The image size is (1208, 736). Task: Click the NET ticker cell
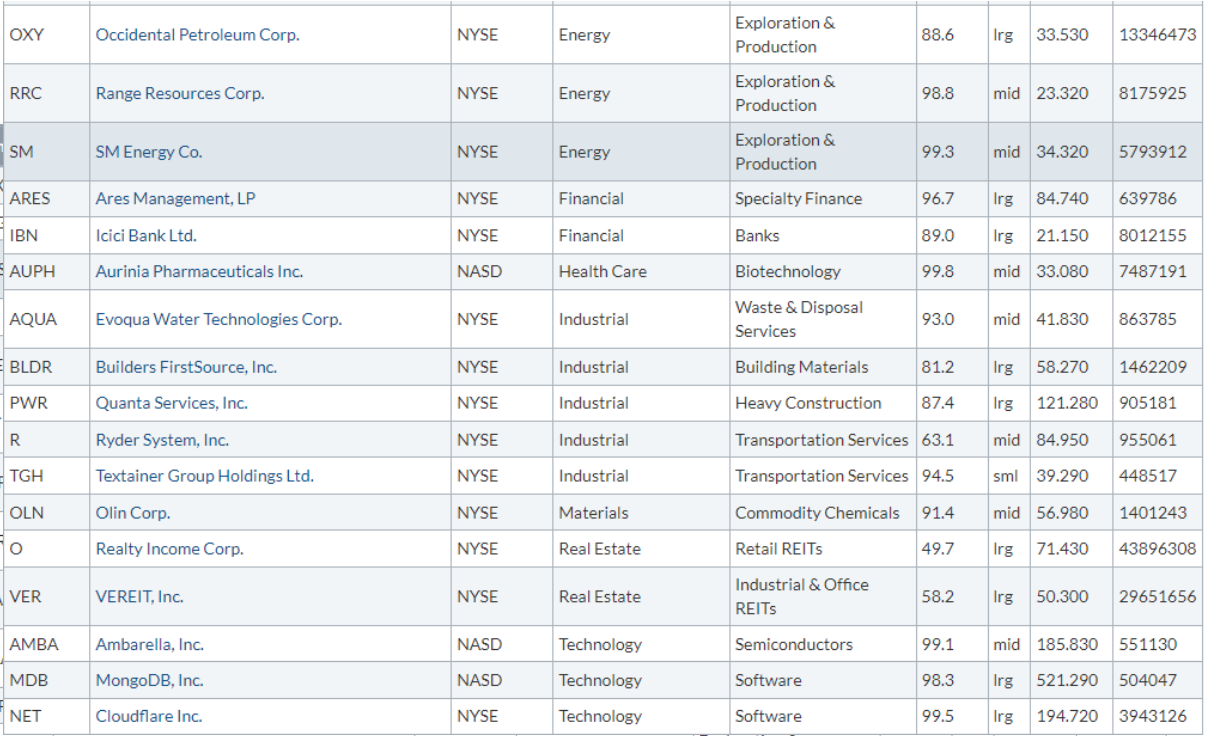46,717
